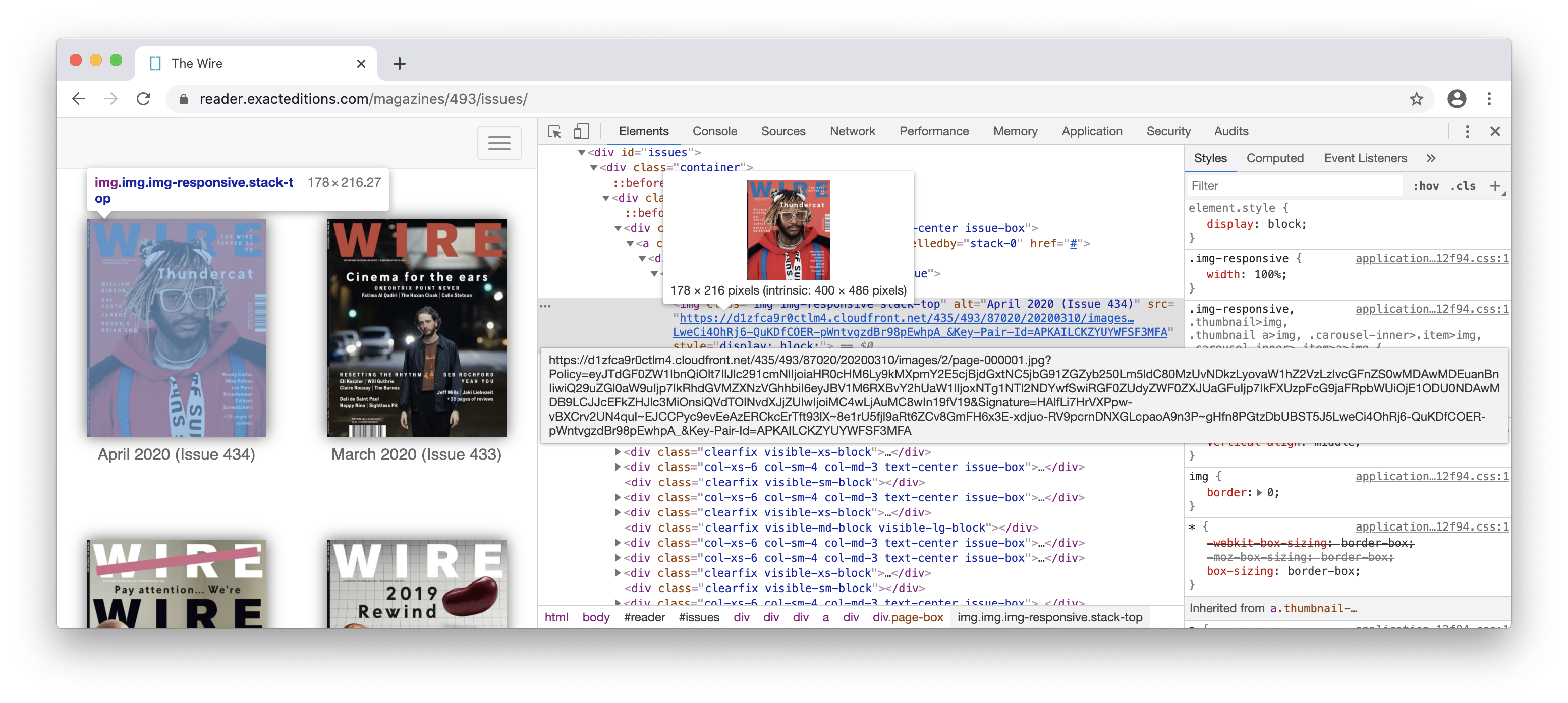Screen dimensions: 1568x703
Task: Toggle the device toolbar icon
Action: pos(581,132)
